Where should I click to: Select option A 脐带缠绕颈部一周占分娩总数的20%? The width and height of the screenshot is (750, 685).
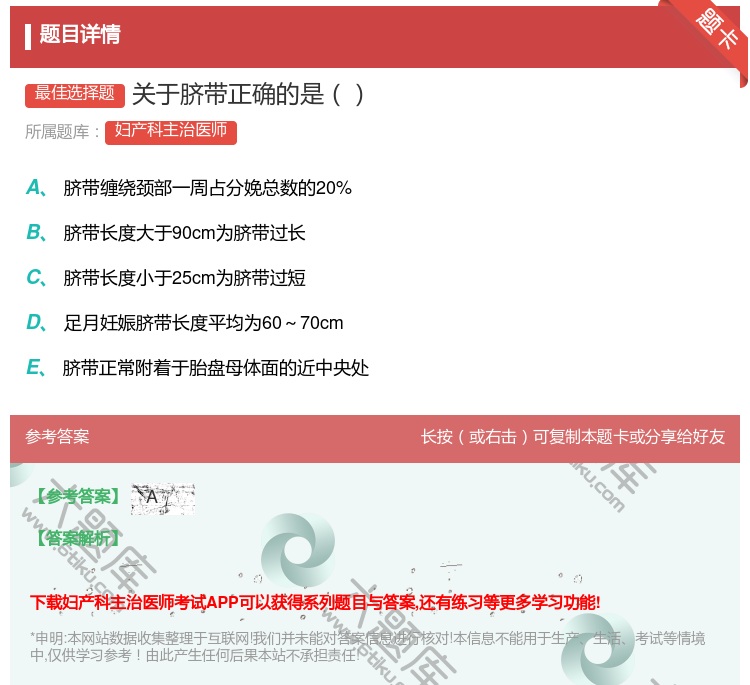click(x=189, y=188)
